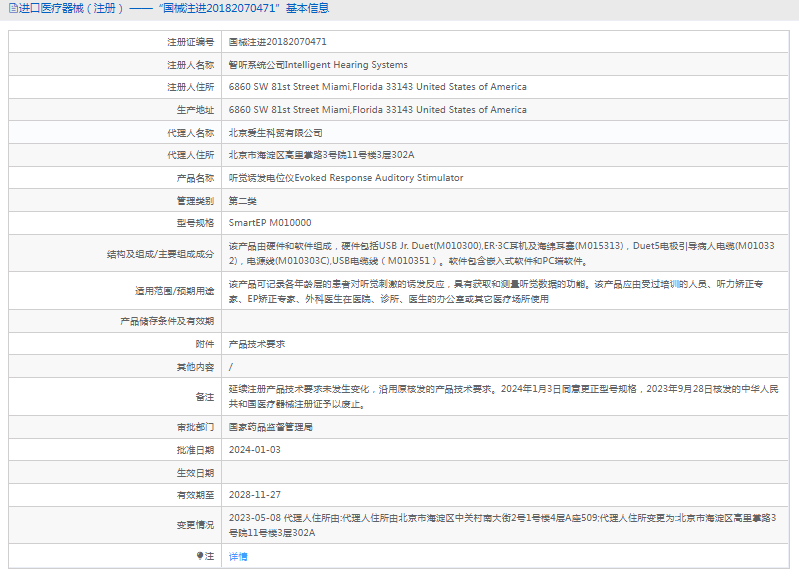Click the 注册证编号 row label

190,42
